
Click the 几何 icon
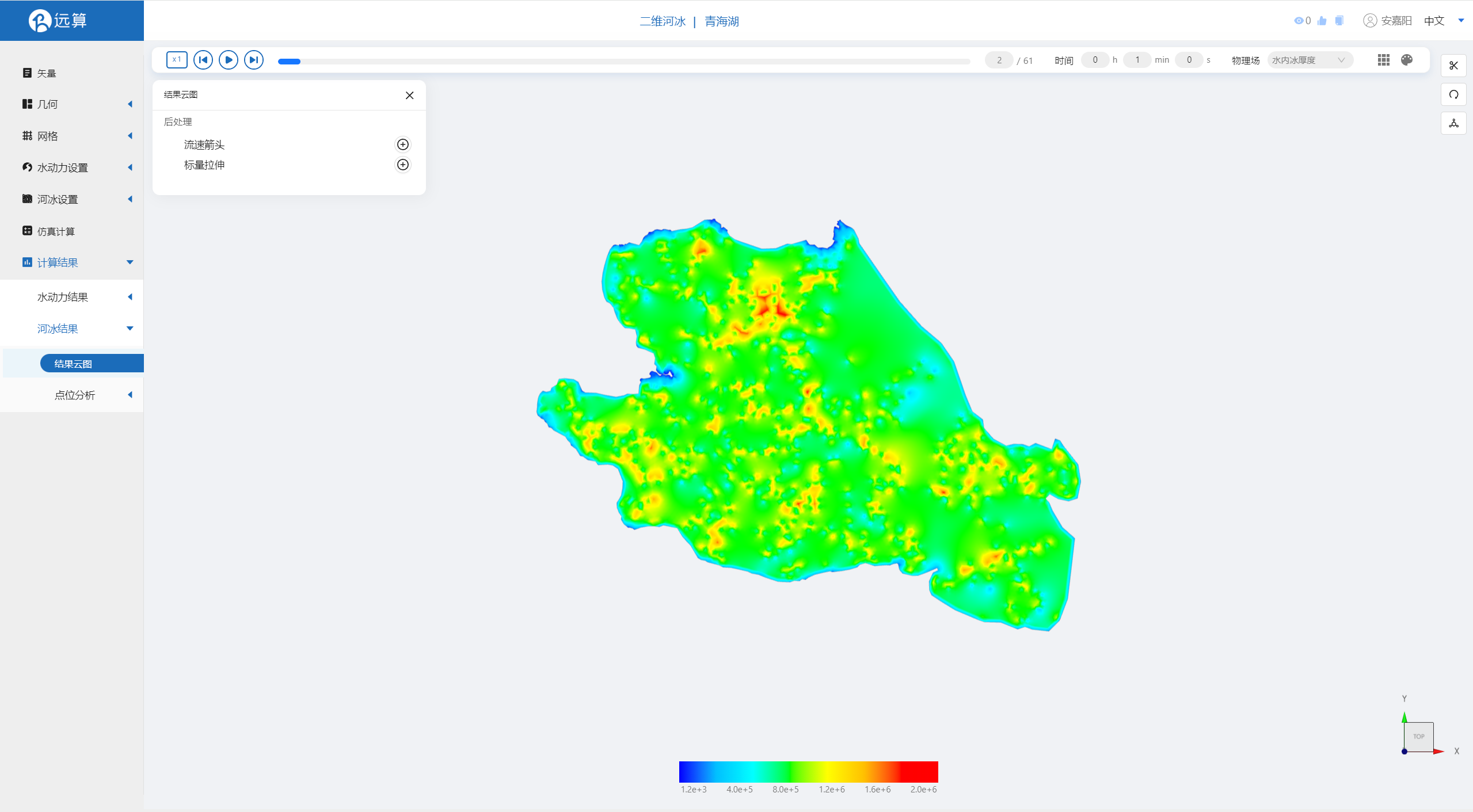[27, 104]
